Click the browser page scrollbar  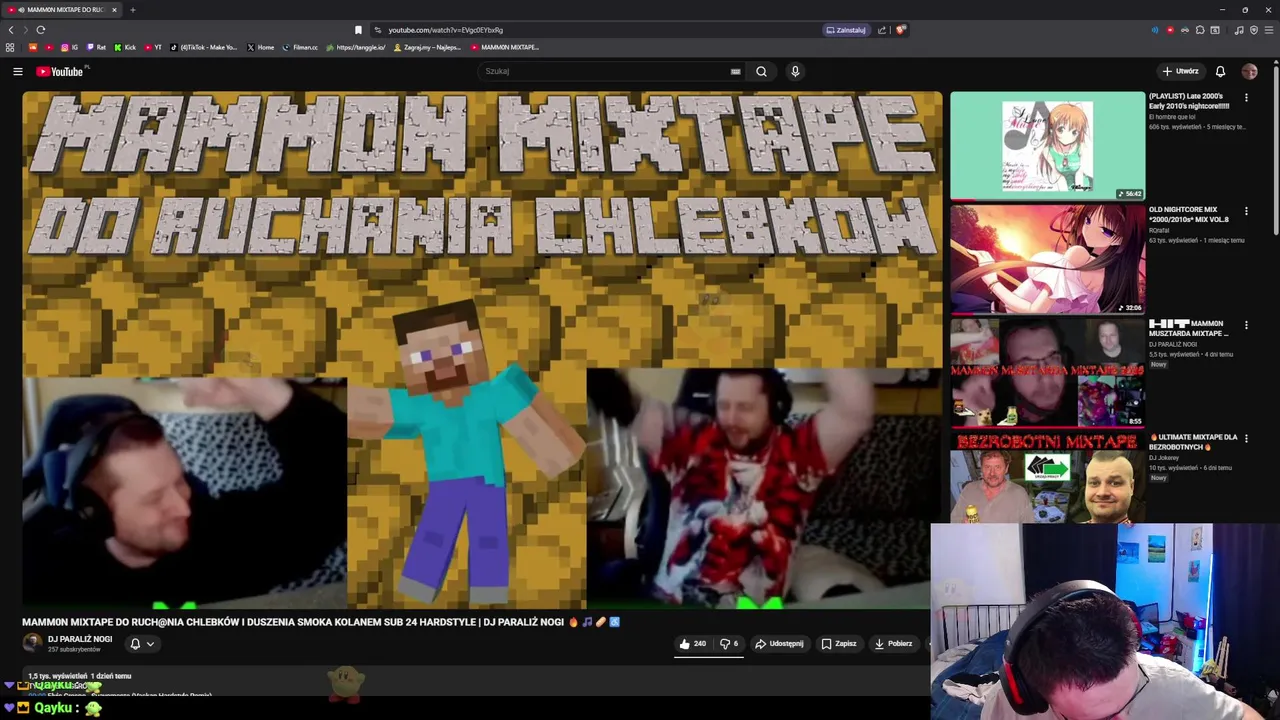pyautogui.click(x=1276, y=150)
